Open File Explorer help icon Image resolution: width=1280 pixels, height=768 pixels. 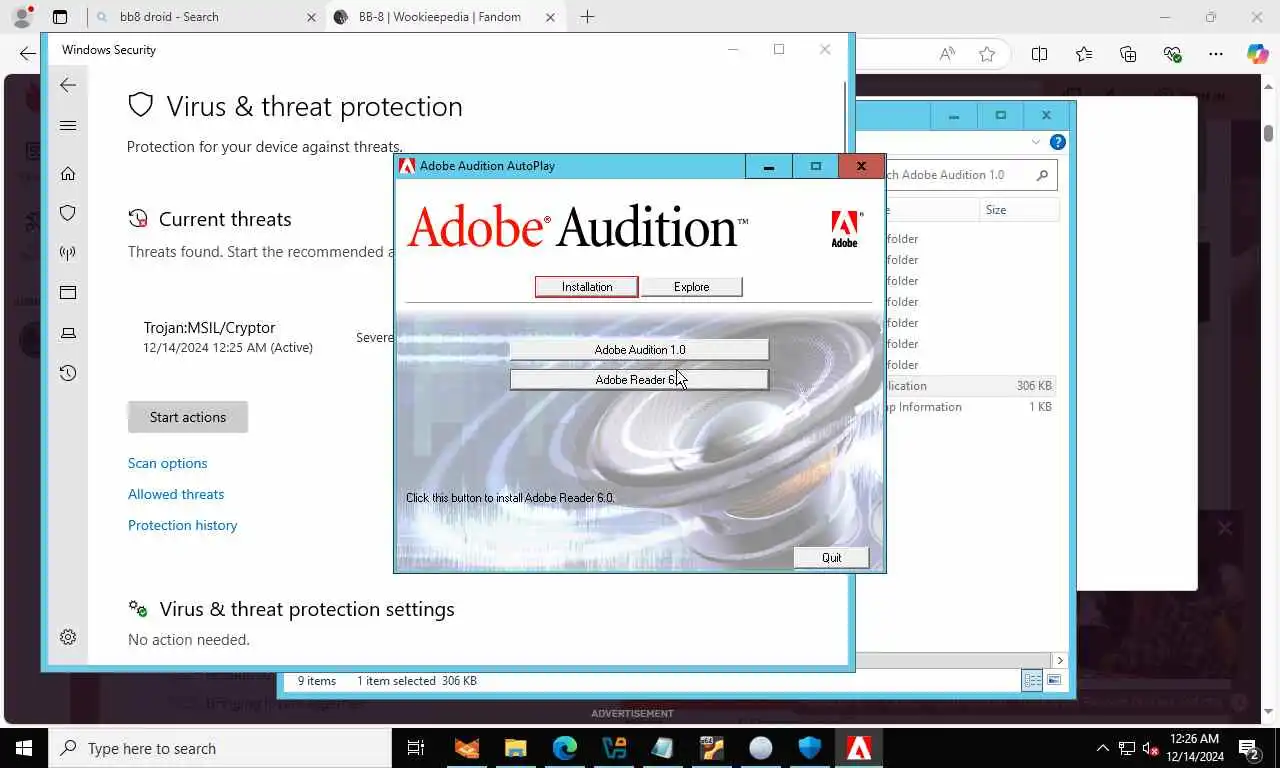pyautogui.click(x=1057, y=142)
